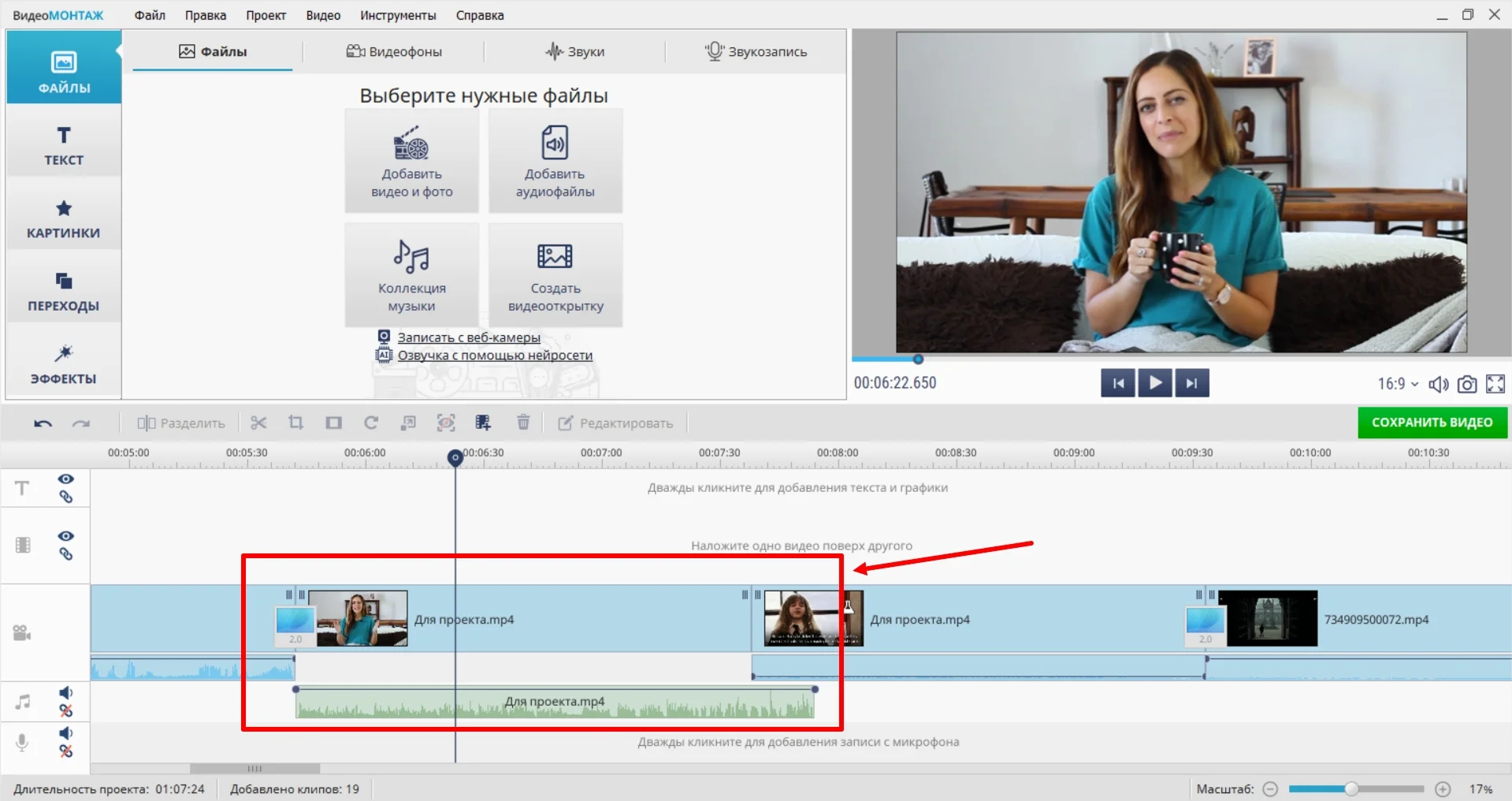
Task: Take a snapshot with the camera icon
Action: pos(1466,384)
